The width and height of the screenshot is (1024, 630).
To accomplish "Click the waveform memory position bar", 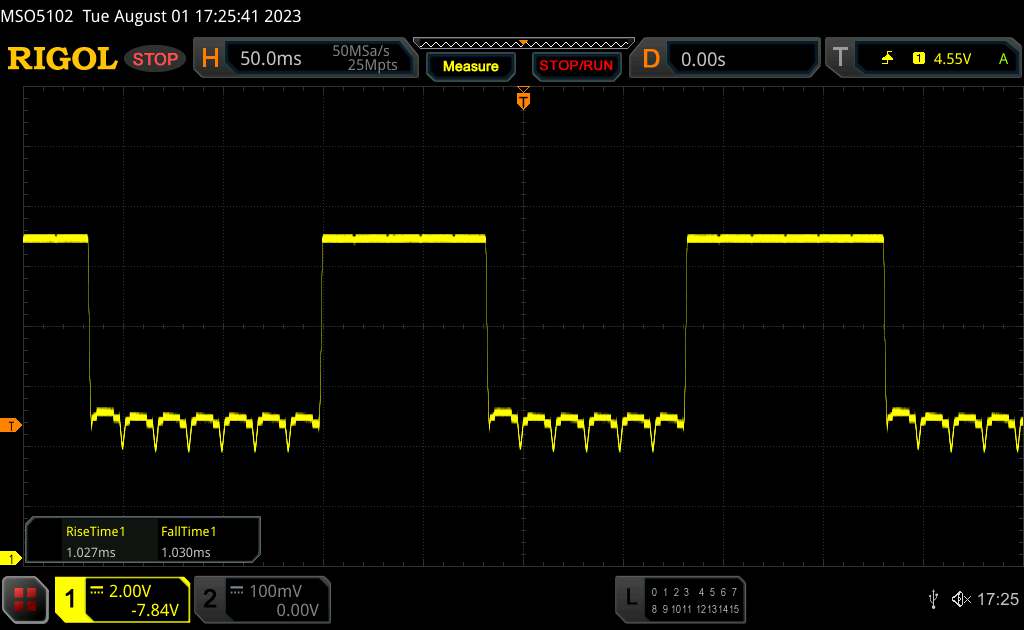I will point(523,43).
